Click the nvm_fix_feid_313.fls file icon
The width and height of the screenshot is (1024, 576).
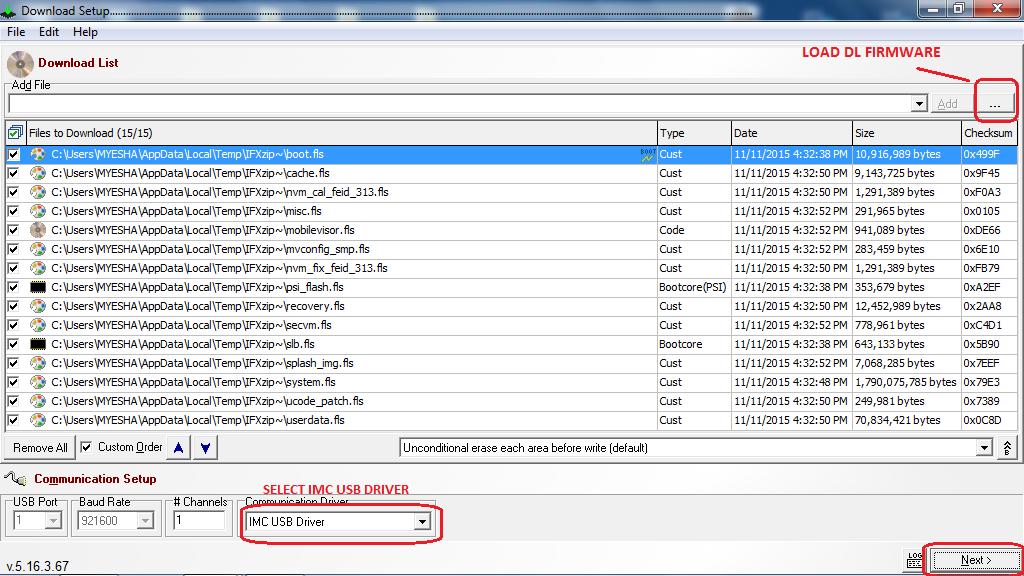[x=38, y=268]
